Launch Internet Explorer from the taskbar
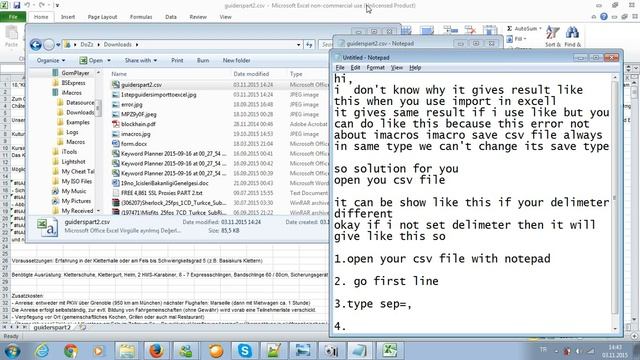Screen dimensions: 640x360 point(42,351)
